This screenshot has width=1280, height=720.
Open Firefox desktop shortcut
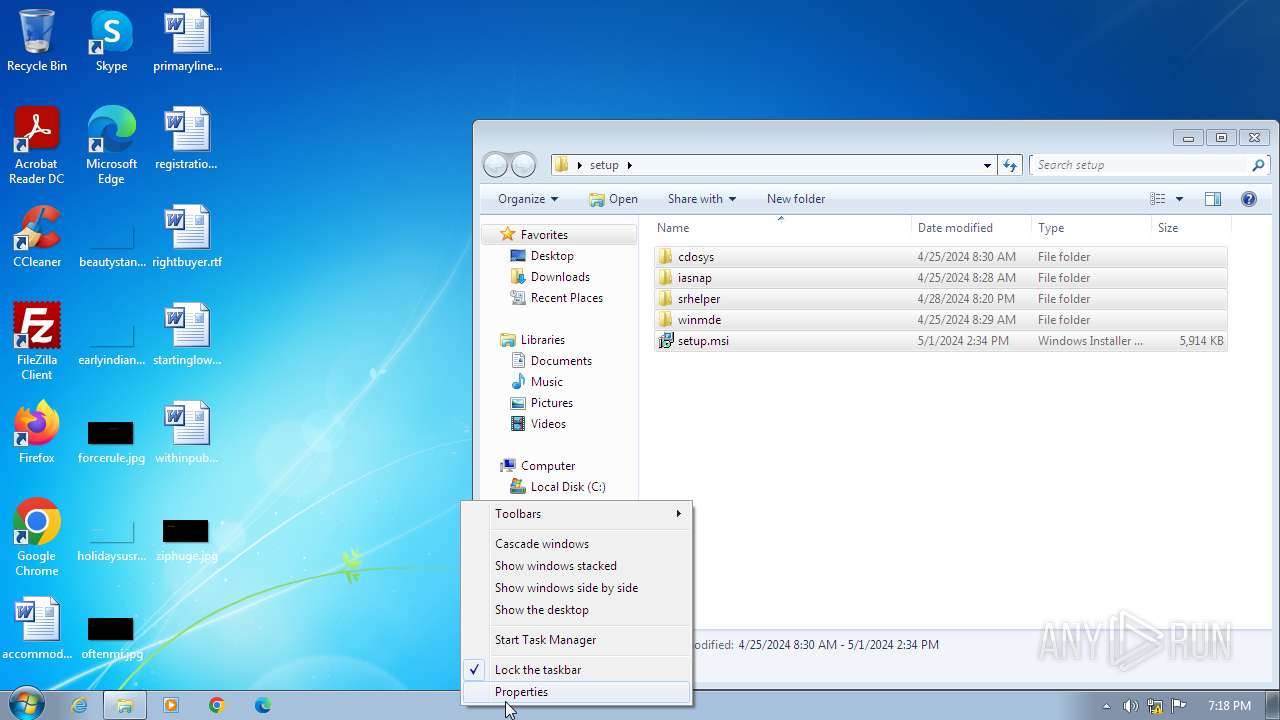tap(37, 433)
